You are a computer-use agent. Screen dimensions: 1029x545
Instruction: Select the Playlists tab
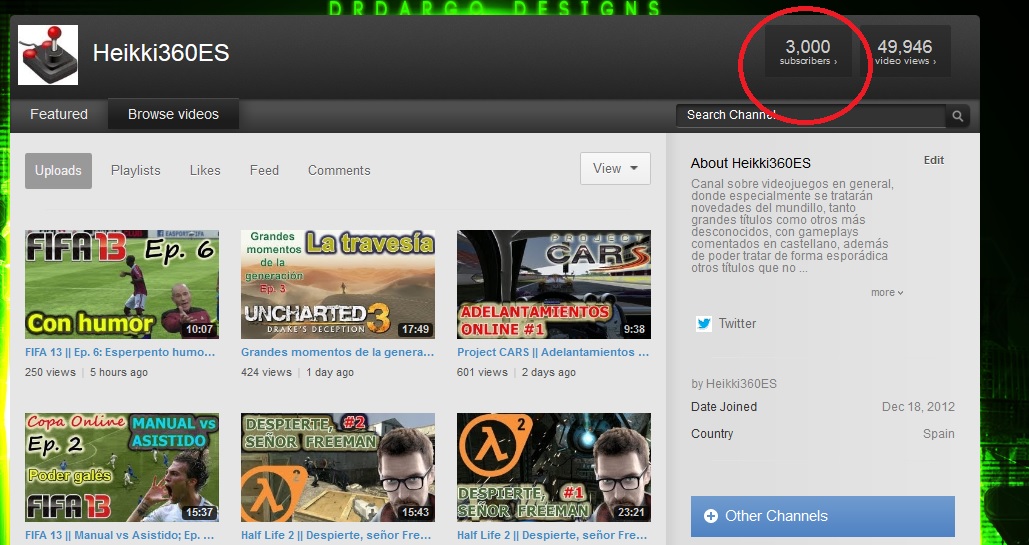pyautogui.click(x=135, y=171)
